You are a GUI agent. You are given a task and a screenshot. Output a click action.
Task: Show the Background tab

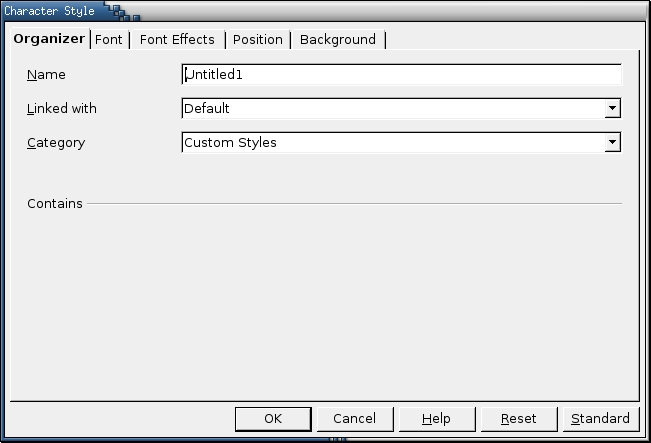tap(338, 40)
